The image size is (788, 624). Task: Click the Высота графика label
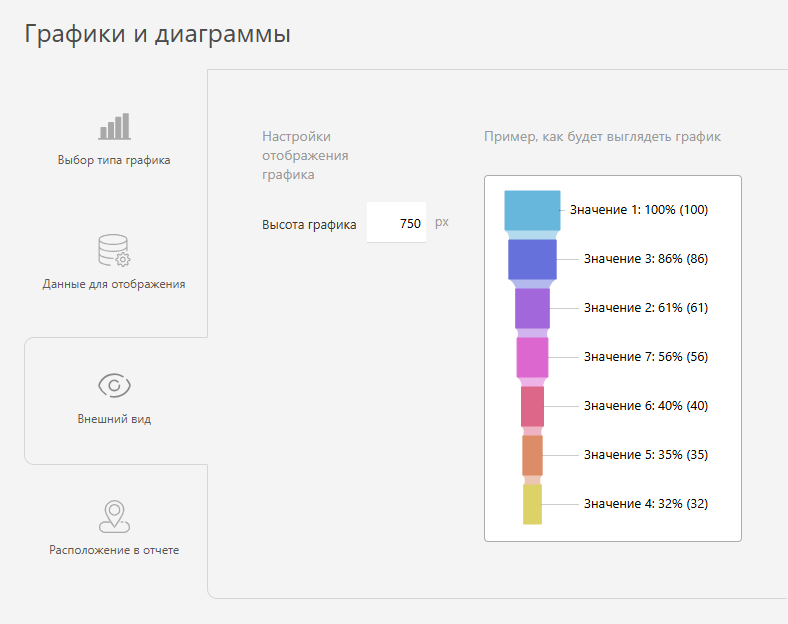[309, 225]
